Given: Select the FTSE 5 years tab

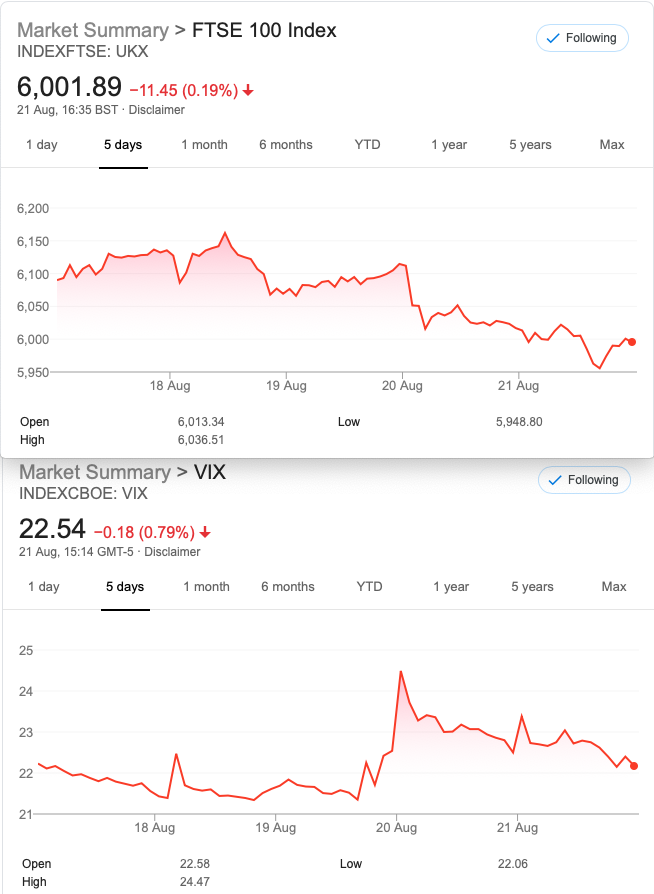Looking at the screenshot, I should coord(530,145).
